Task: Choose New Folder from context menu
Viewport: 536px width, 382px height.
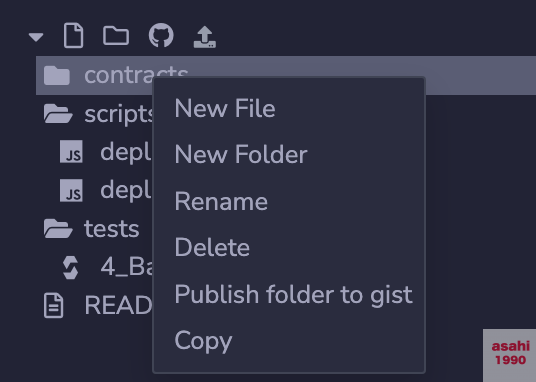Action: point(241,155)
